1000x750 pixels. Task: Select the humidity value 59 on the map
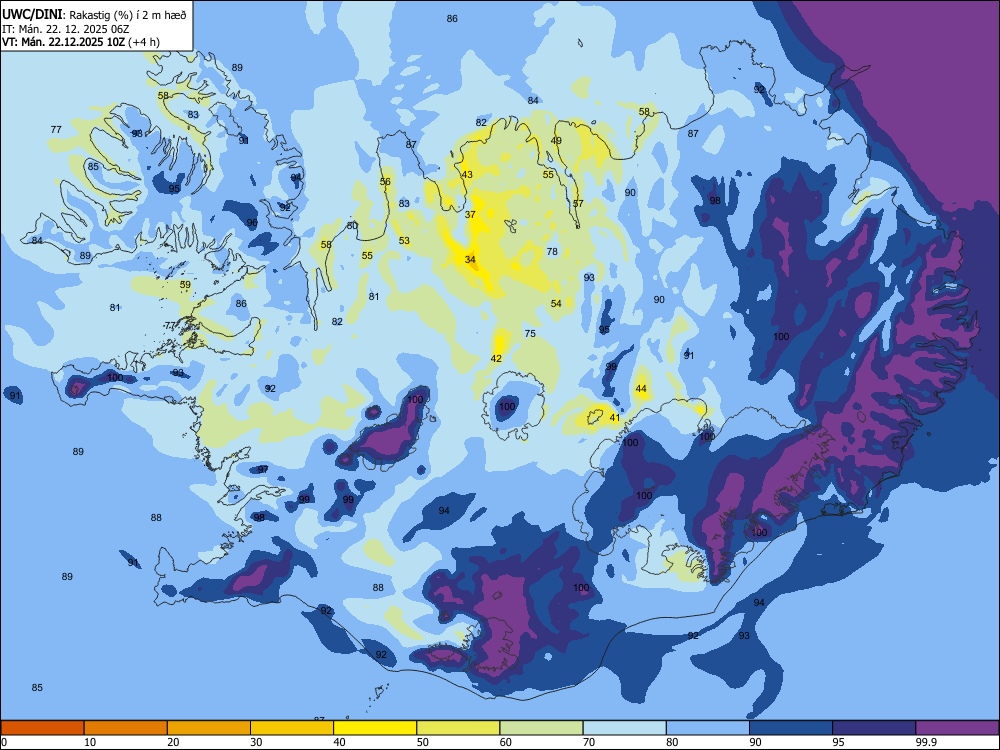(x=185, y=285)
